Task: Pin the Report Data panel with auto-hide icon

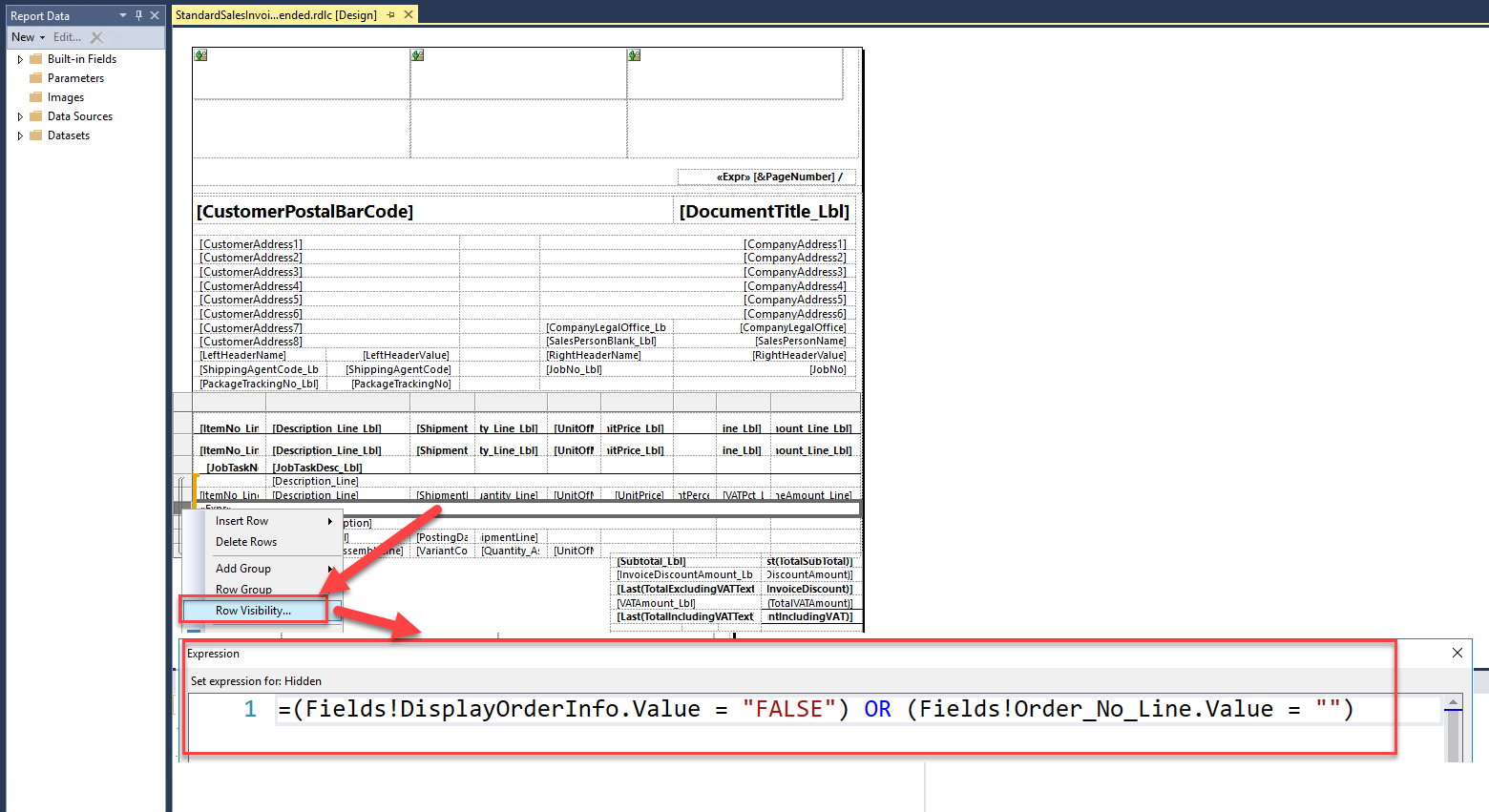Action: [x=138, y=15]
